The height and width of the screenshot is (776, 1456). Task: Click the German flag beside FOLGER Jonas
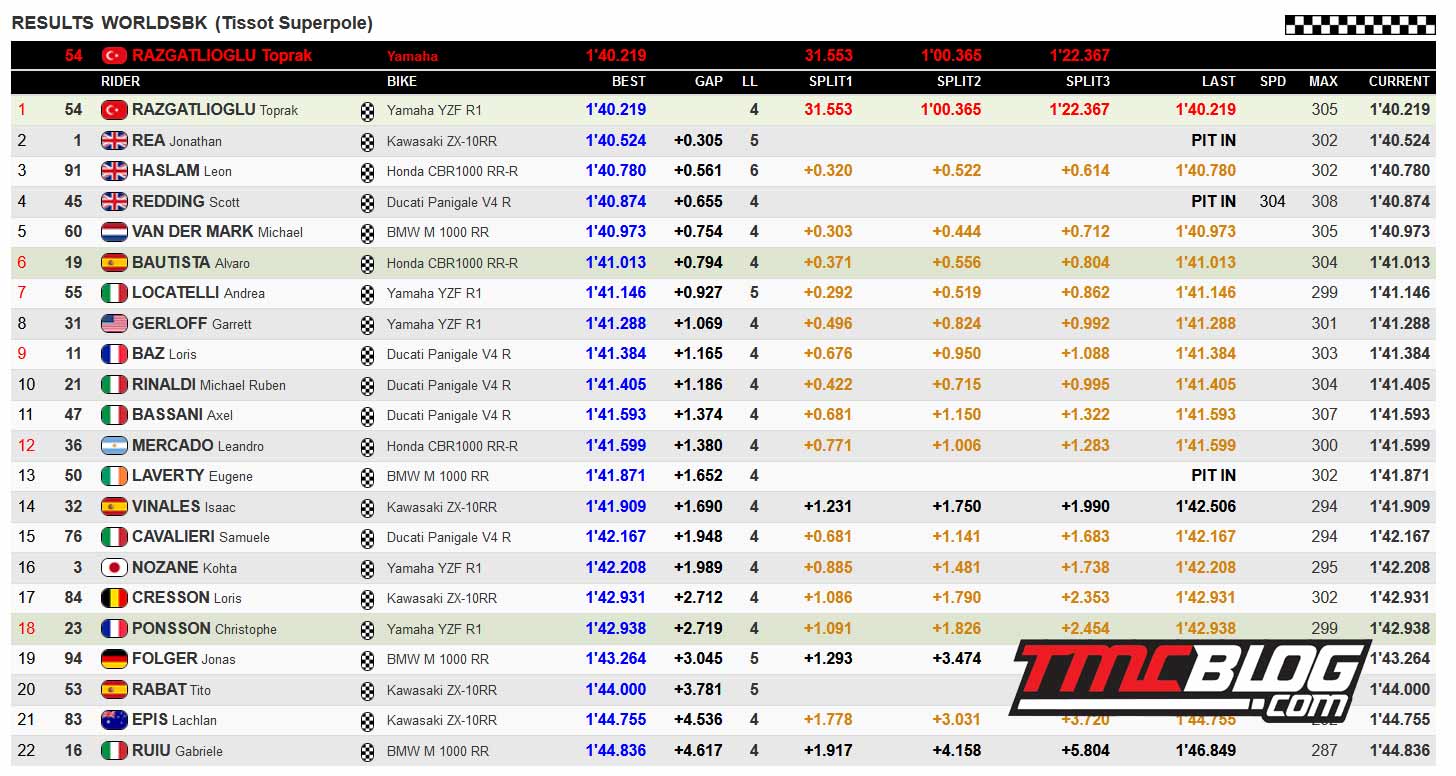point(114,659)
